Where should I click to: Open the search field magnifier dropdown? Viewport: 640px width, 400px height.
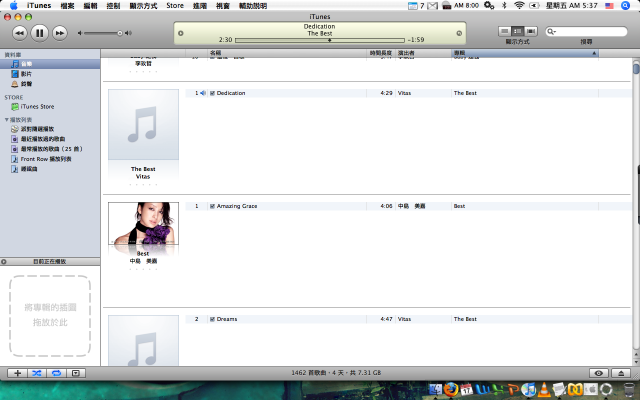pos(551,31)
